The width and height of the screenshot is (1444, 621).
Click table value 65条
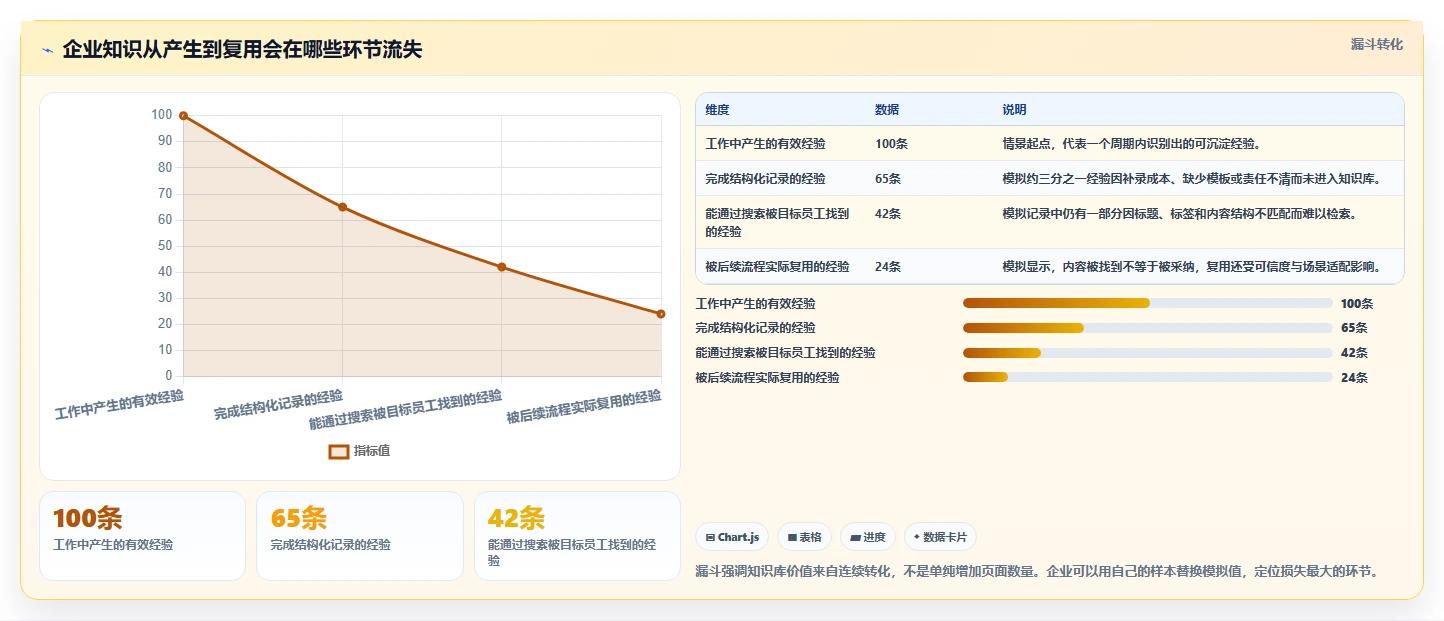tap(888, 179)
